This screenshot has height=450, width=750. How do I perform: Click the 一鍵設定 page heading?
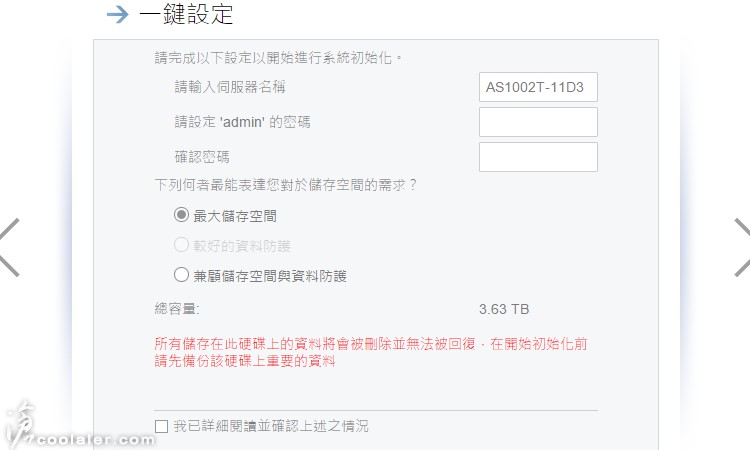(186, 14)
